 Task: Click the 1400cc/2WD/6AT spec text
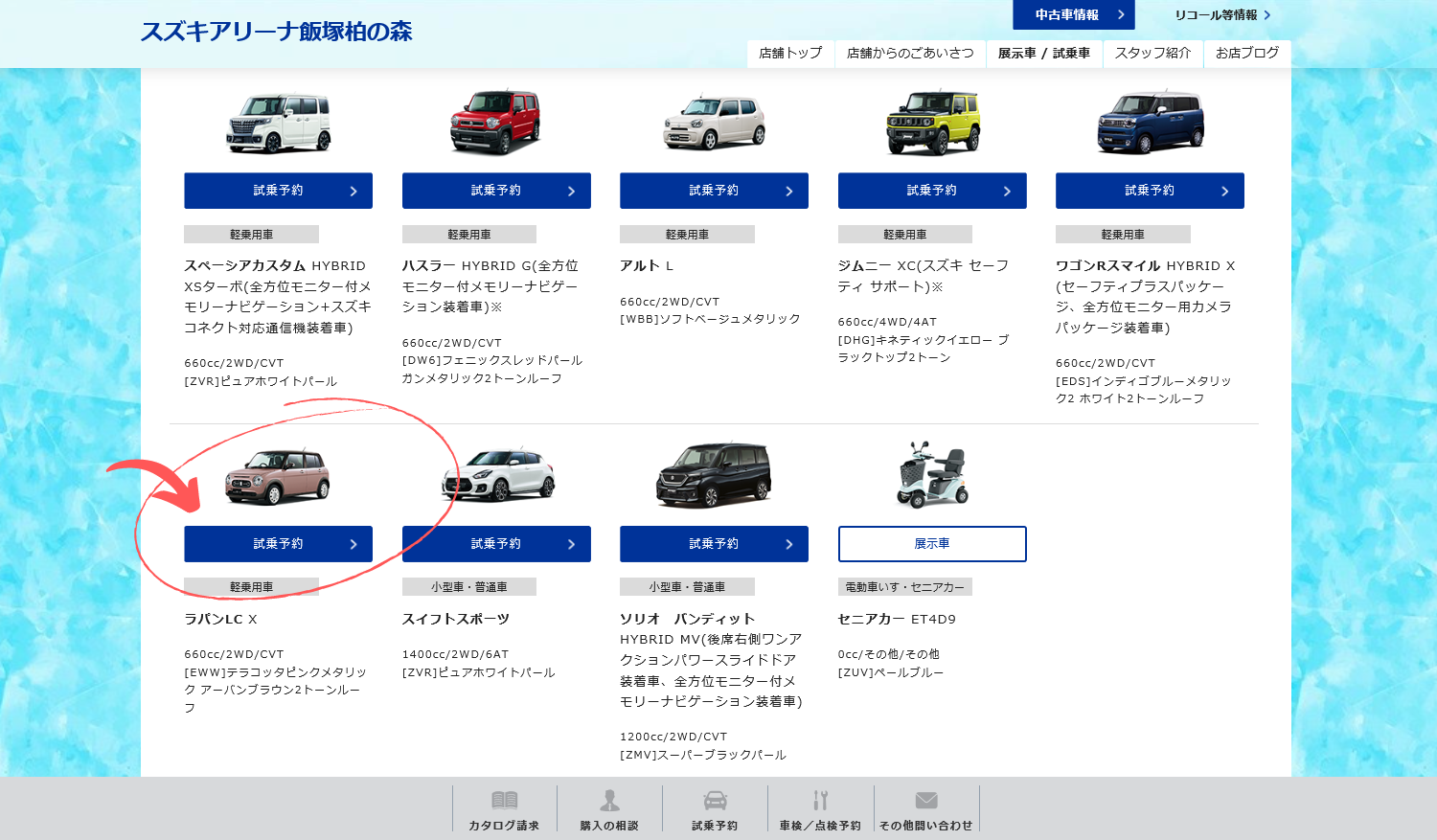[x=456, y=655]
